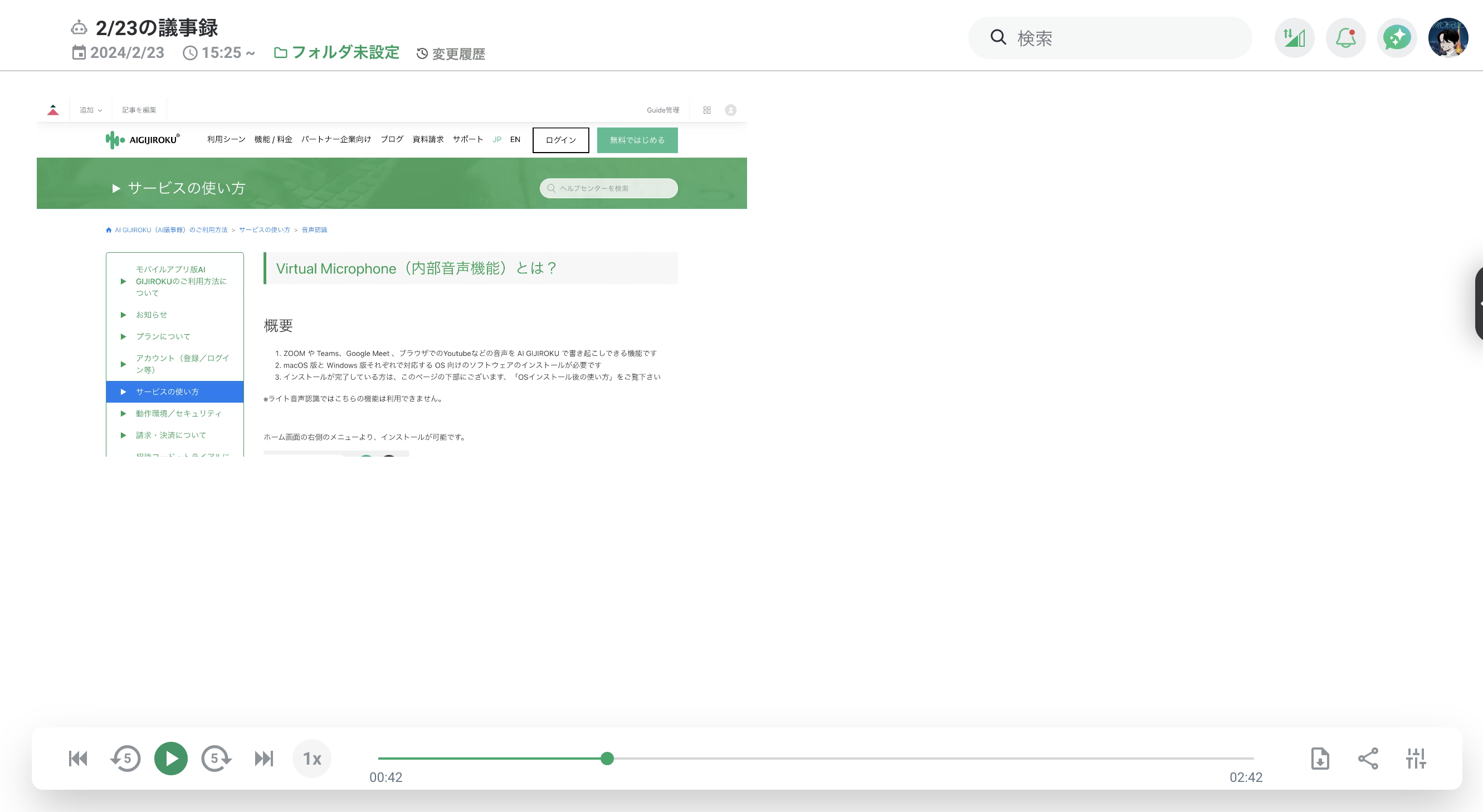Share the minutes
Viewport: 1483px width, 812px height.
[x=1368, y=759]
